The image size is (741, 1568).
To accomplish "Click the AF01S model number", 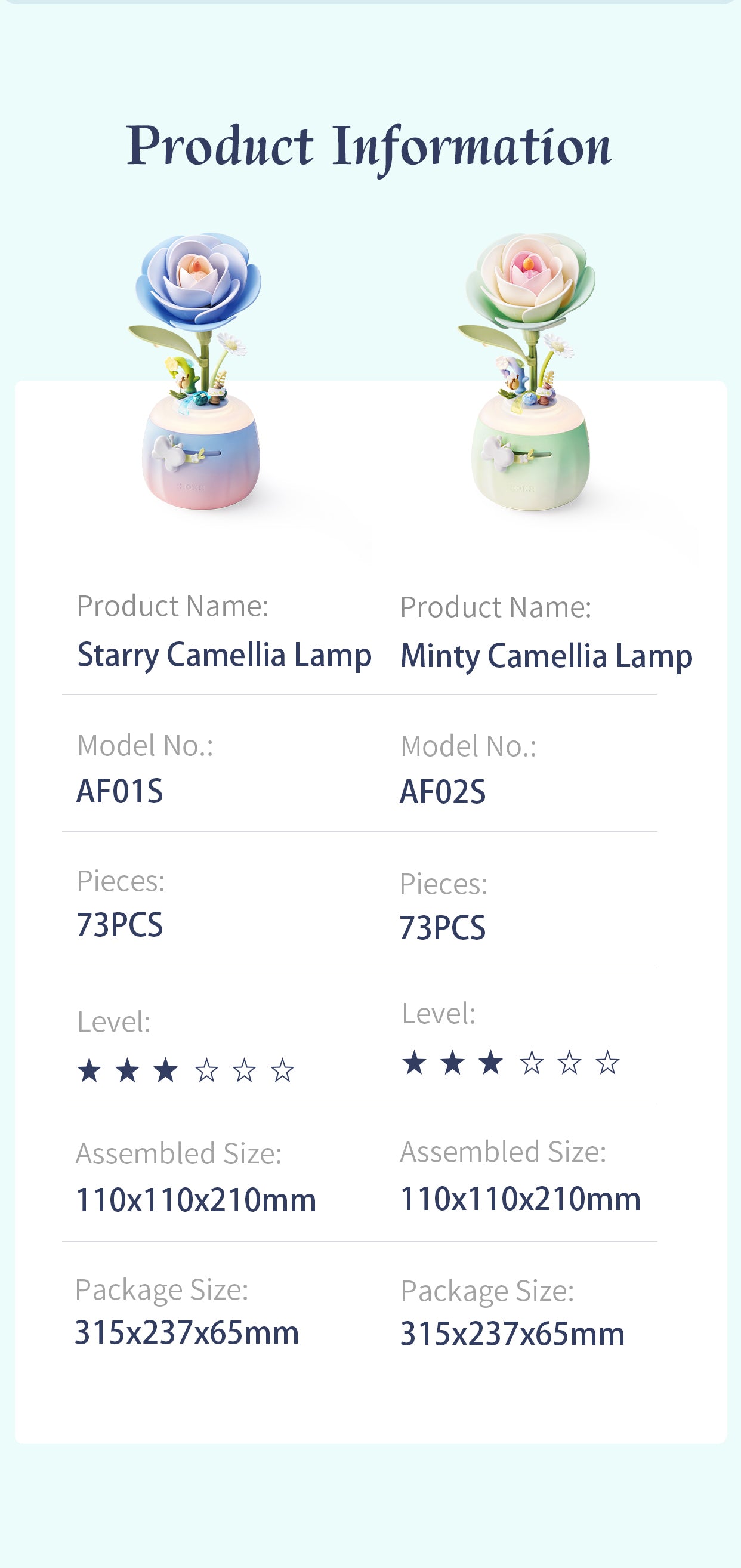I will (120, 791).
